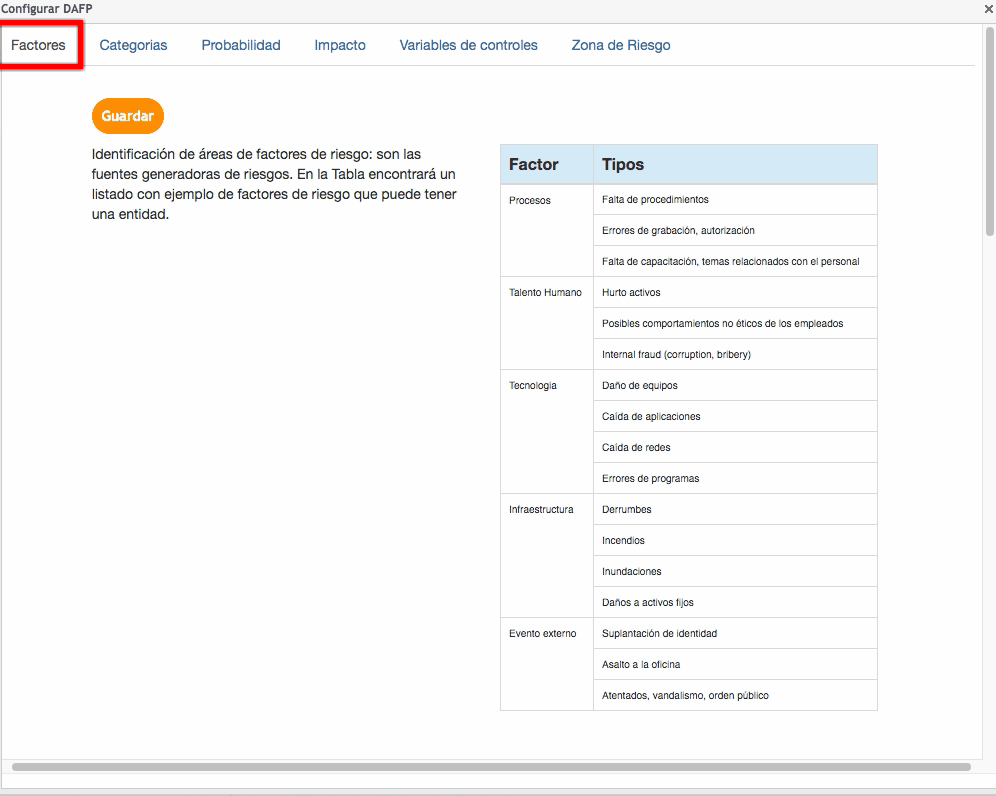The image size is (996, 796).
Task: Open the Categorias tab
Action: pos(133,45)
